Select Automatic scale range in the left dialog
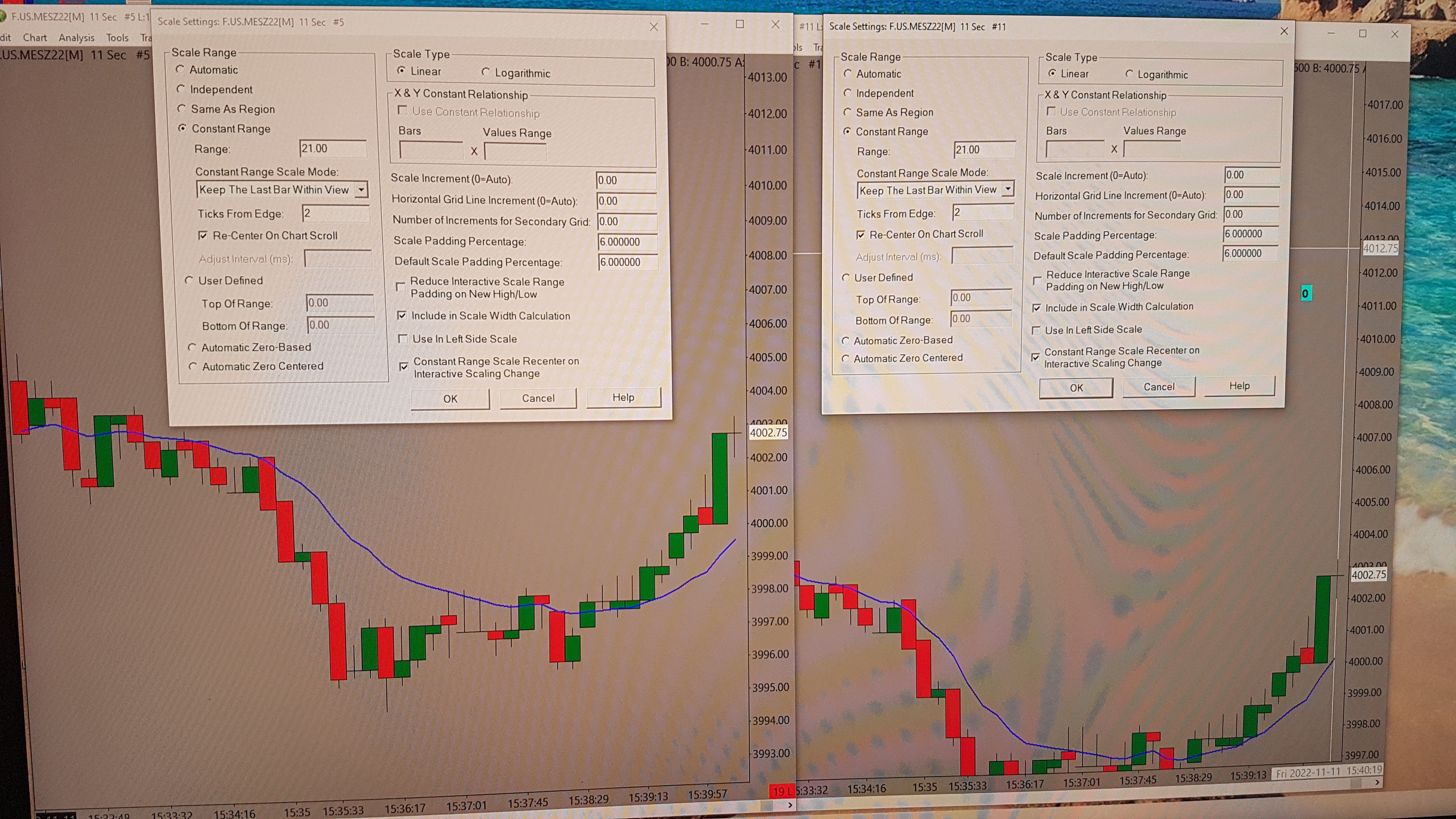Image resolution: width=1456 pixels, height=819 pixels. [x=180, y=70]
